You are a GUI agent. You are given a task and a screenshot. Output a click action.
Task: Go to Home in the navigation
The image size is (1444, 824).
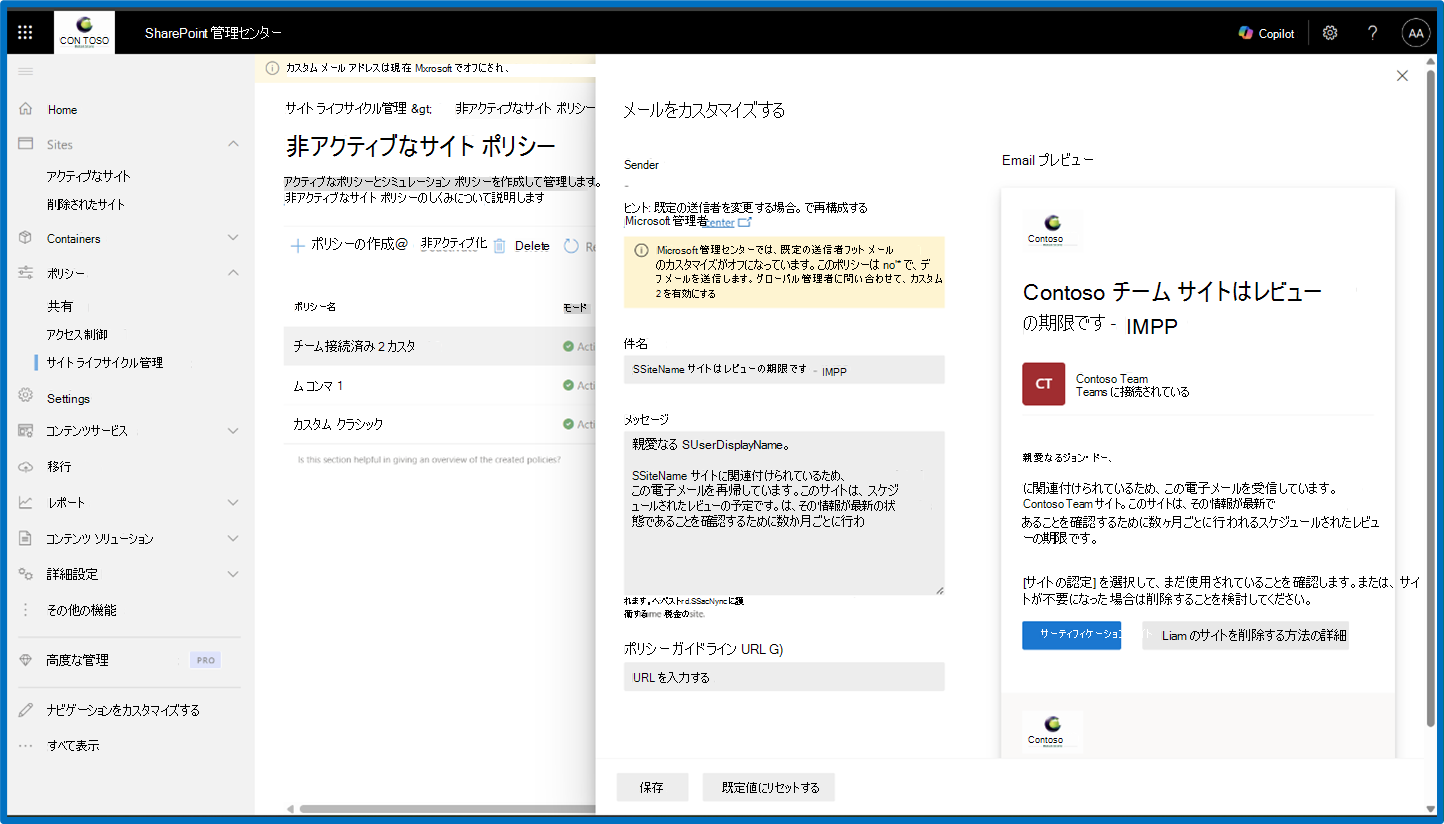[62, 110]
